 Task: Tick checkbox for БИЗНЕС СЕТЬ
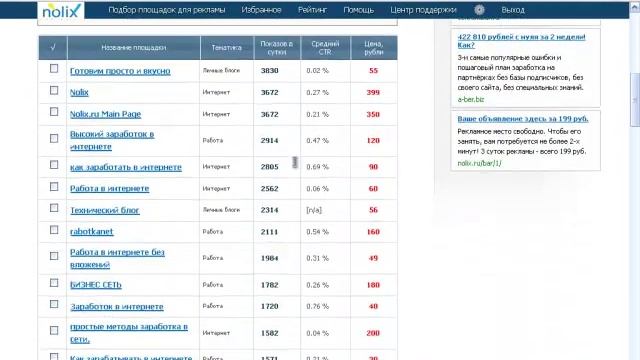54,283
